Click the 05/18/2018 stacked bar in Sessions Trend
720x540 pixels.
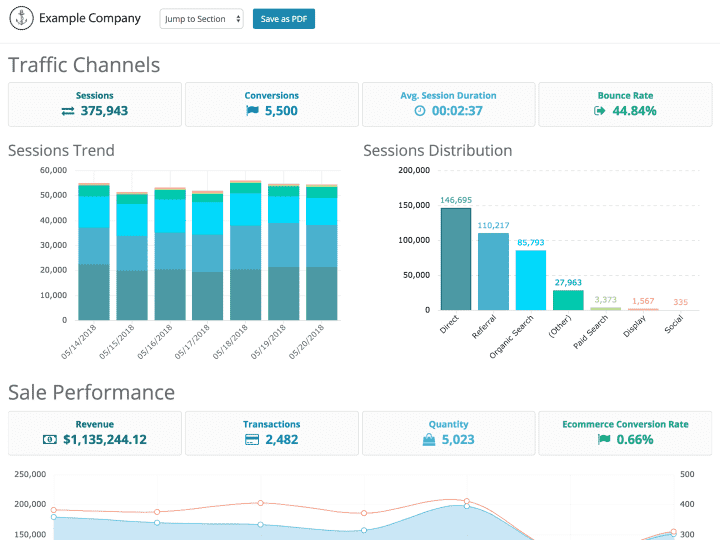pos(246,250)
